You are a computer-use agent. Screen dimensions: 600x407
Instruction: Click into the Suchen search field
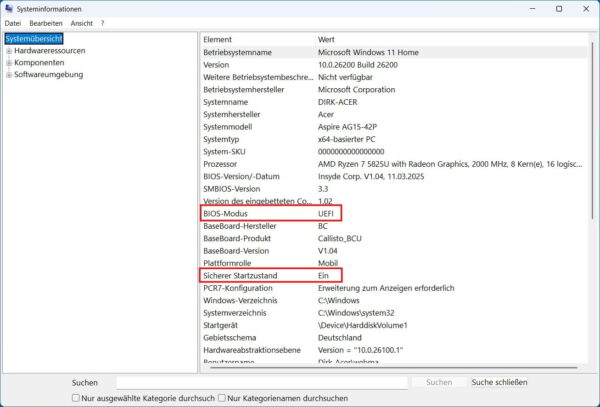tap(262, 382)
